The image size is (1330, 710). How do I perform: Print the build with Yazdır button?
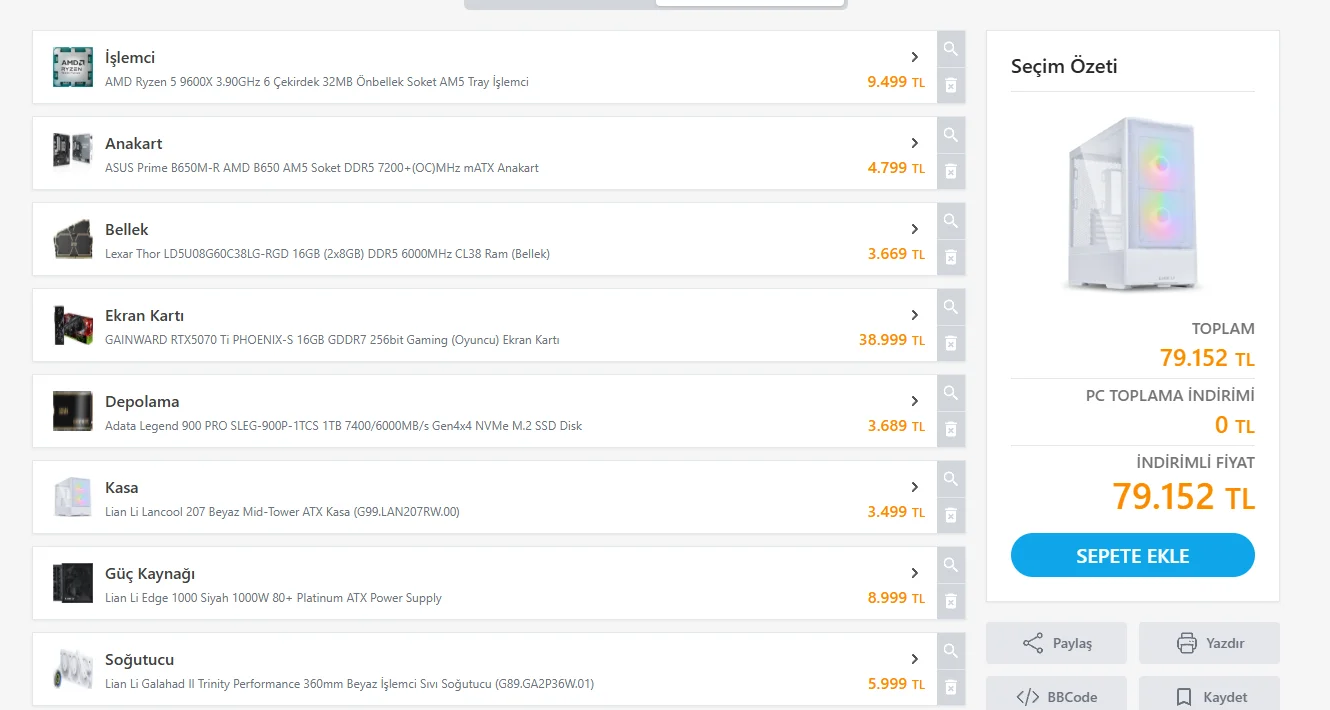(x=1209, y=643)
